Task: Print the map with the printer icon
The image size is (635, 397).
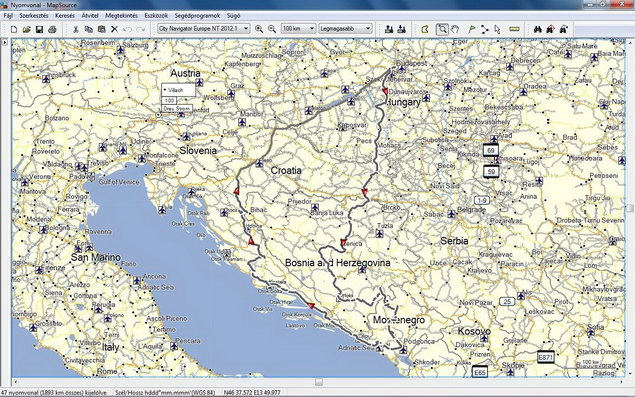Action: pyautogui.click(x=52, y=29)
